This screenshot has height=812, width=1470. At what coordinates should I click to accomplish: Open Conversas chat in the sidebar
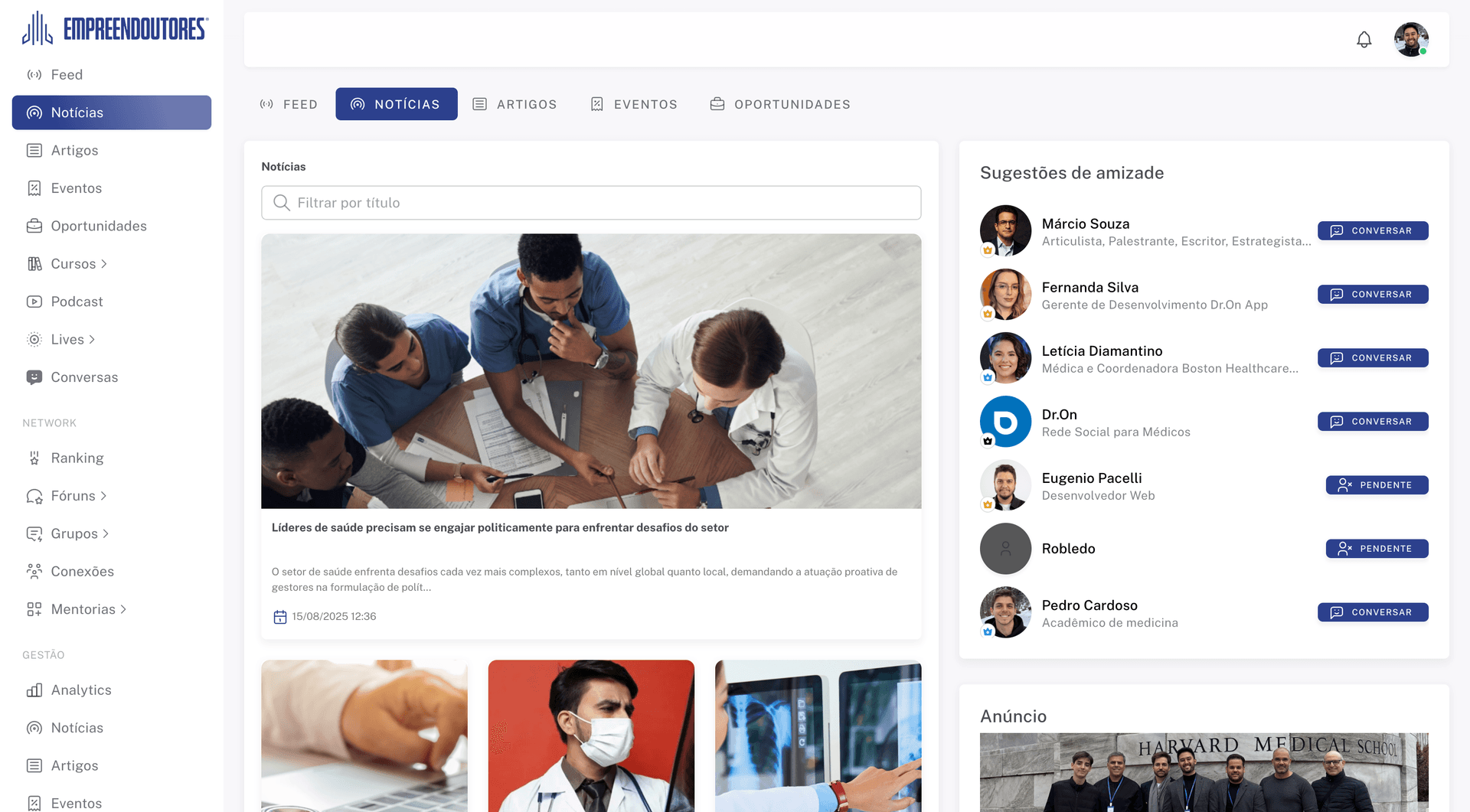(84, 377)
